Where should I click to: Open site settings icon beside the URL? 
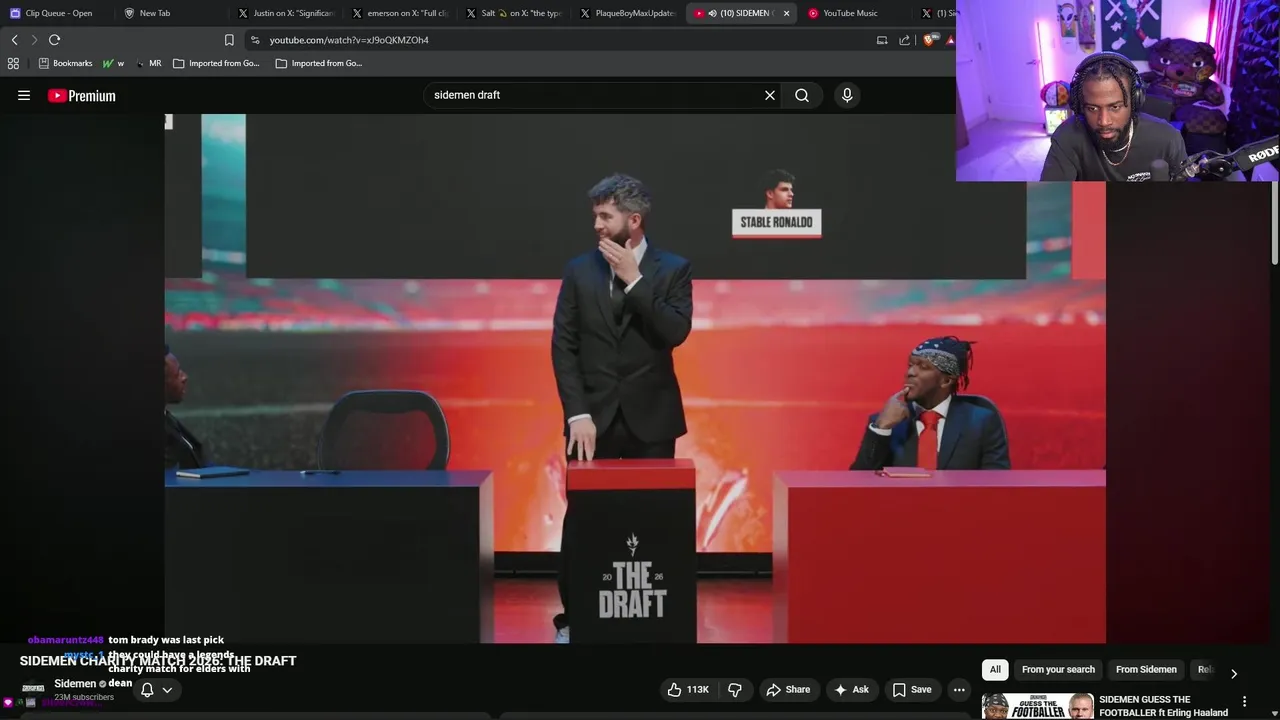(255, 40)
